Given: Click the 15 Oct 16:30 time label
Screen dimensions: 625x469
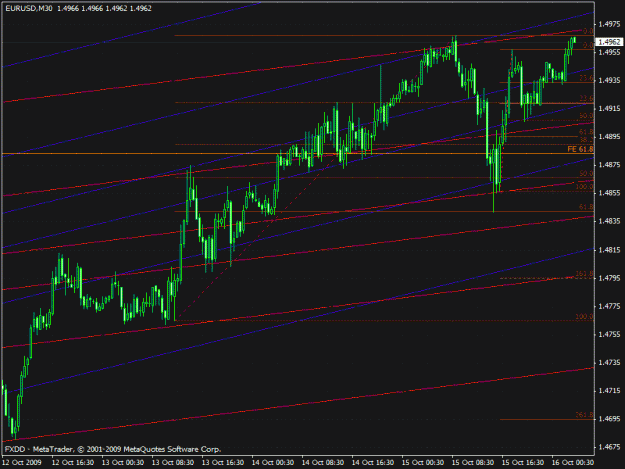Looking at the screenshot, I should coord(523,463).
